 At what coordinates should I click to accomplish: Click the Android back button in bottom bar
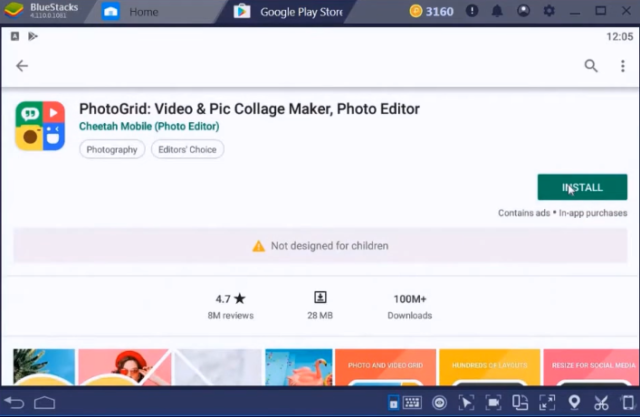pyautogui.click(x=15, y=403)
